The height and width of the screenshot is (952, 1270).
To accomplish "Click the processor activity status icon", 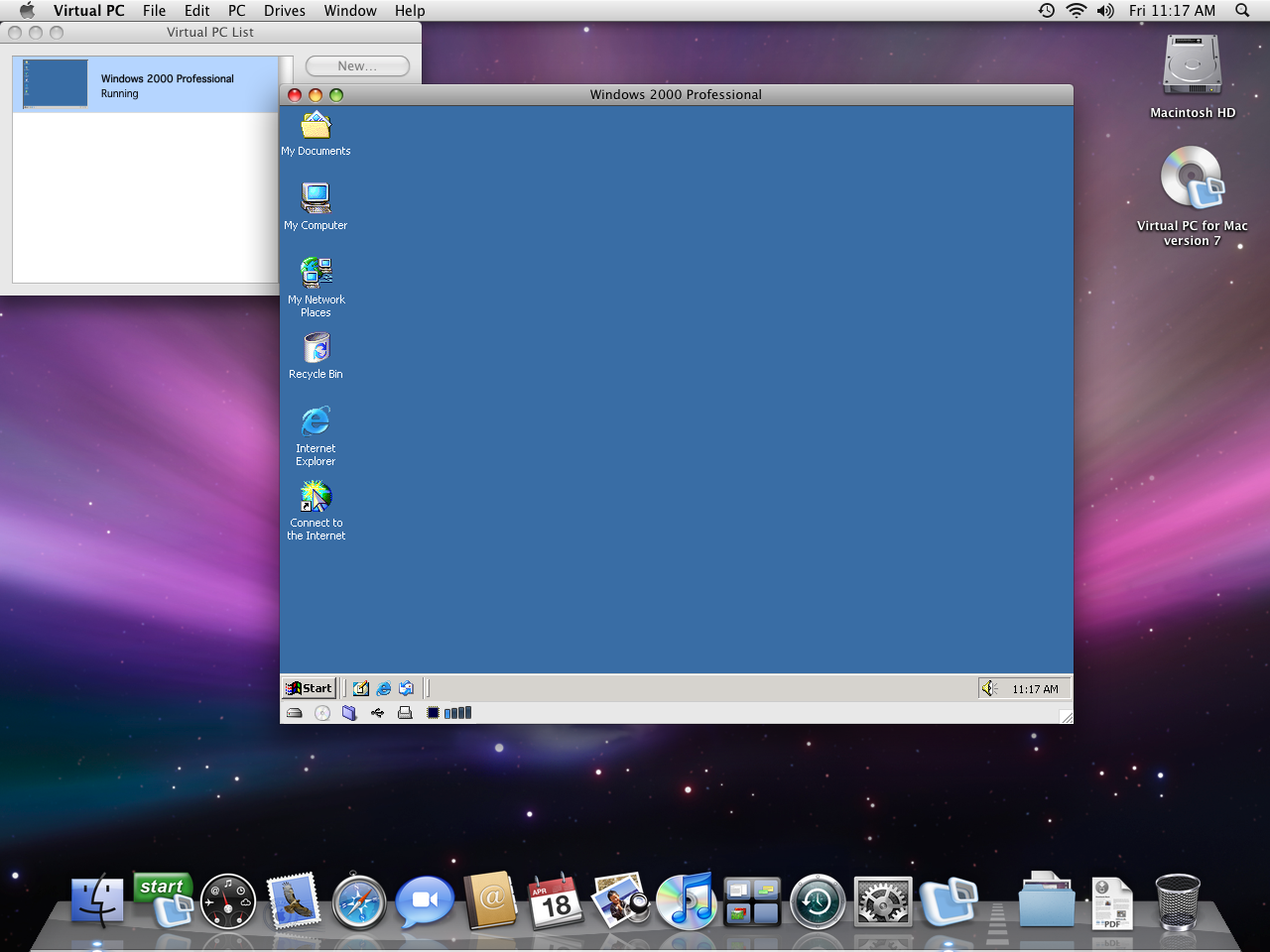I will pos(433,713).
